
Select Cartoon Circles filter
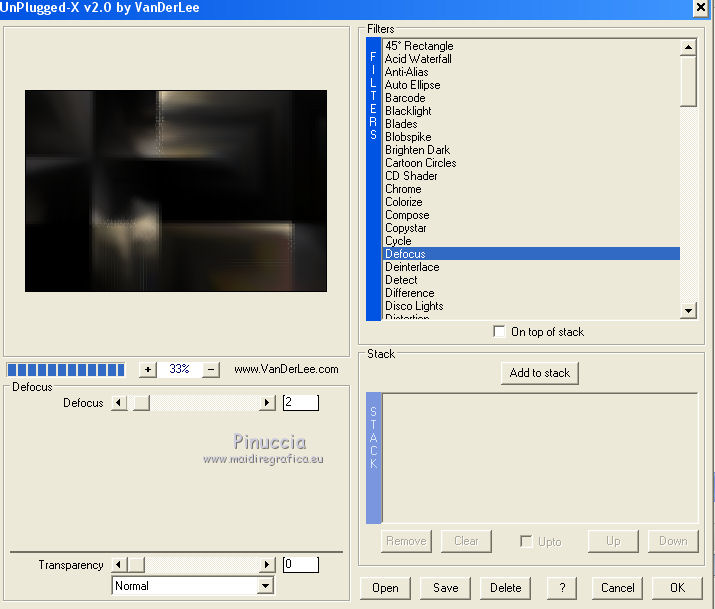tap(531, 163)
